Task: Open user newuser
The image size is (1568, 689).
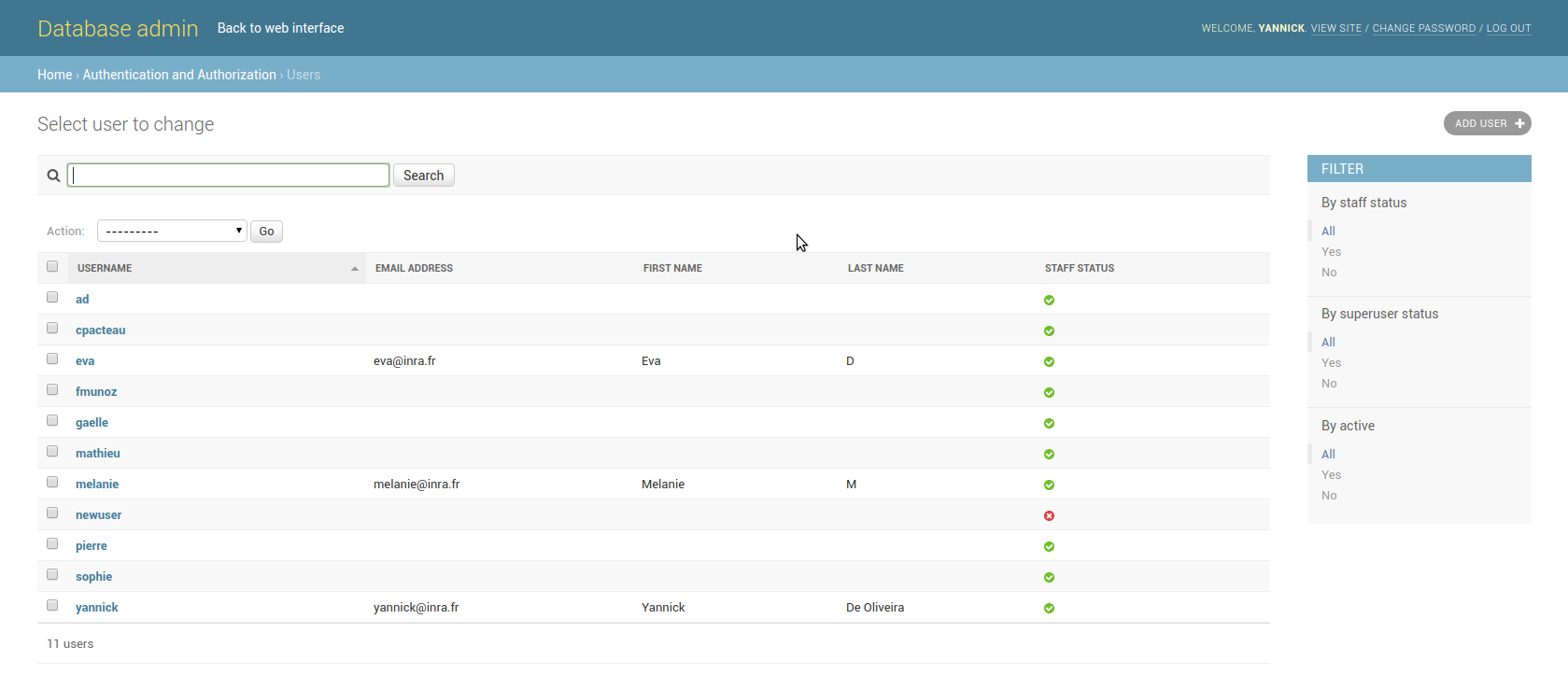Action: point(98,515)
